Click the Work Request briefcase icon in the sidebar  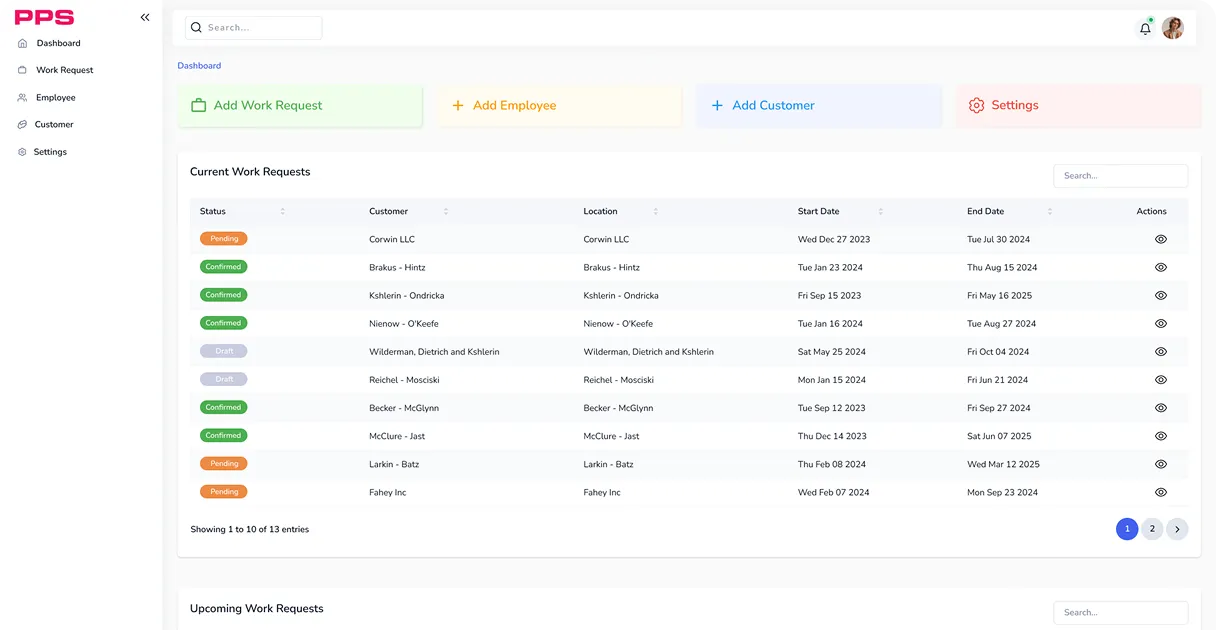click(23, 70)
